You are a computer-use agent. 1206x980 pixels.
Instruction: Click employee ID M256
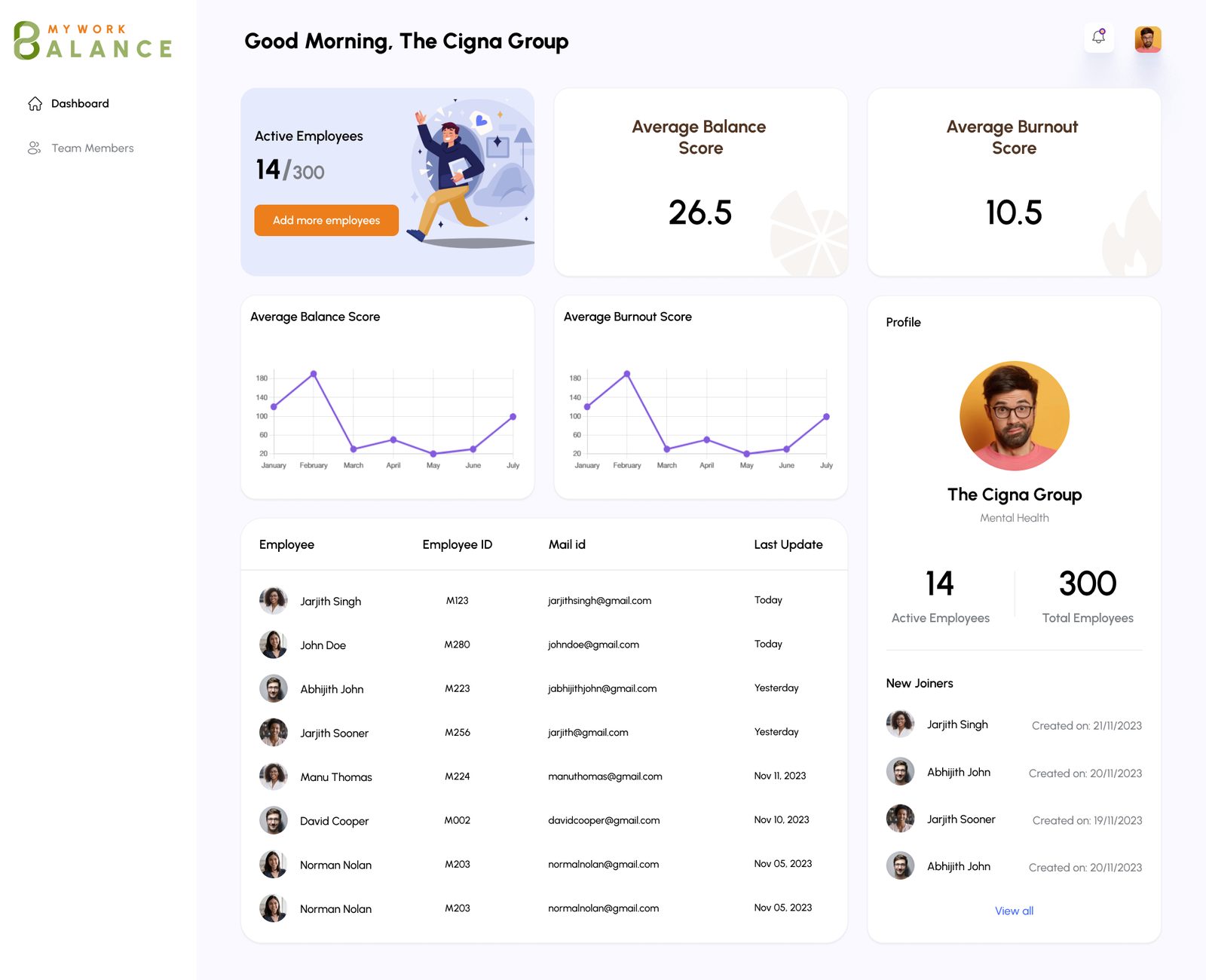[458, 732]
